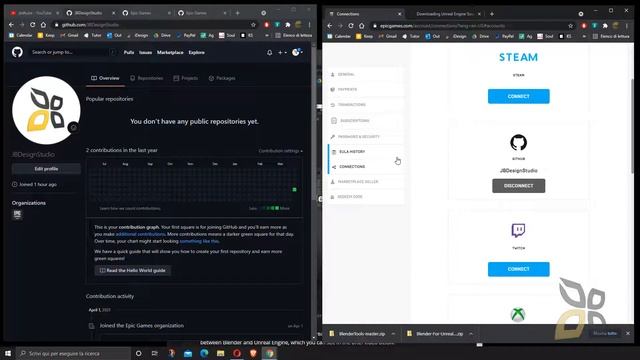Open GitHub home logo in GitHub window
This screenshot has width=640, height=360.
point(17,52)
